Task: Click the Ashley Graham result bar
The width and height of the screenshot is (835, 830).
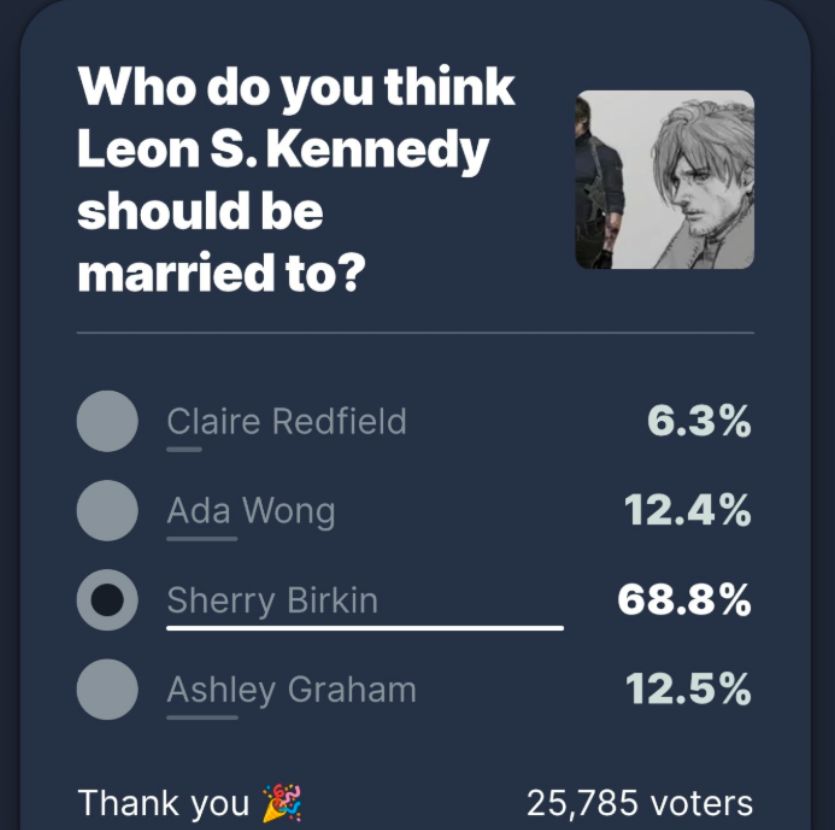Action: point(202,718)
